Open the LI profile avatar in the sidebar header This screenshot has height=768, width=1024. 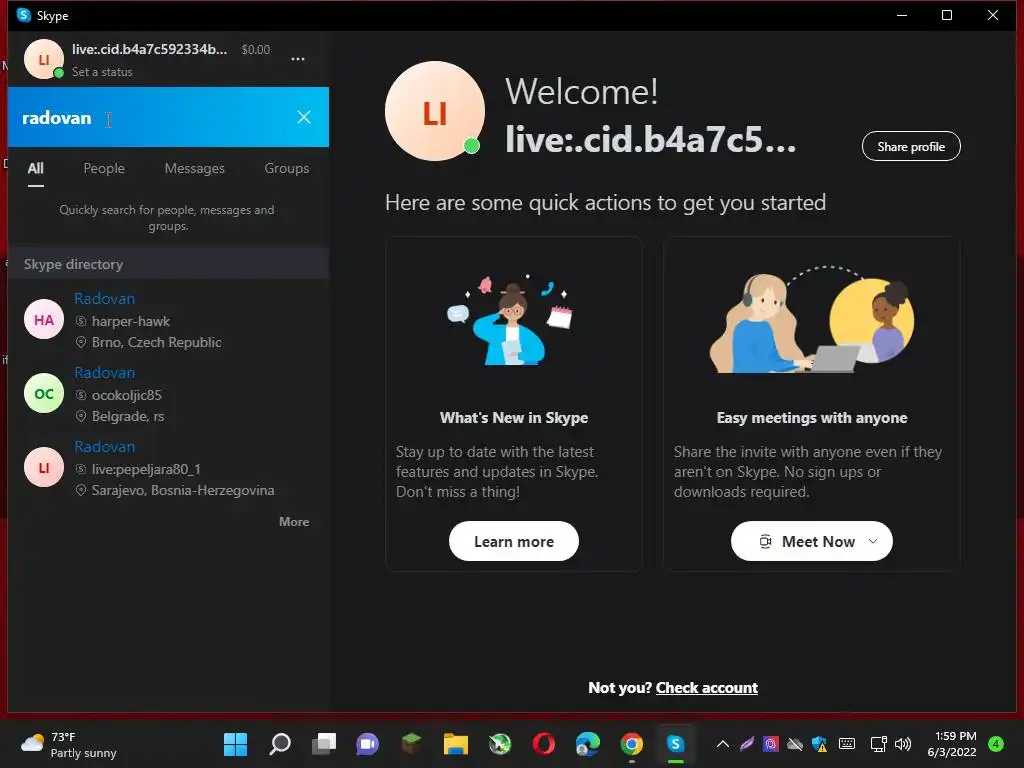(44, 59)
